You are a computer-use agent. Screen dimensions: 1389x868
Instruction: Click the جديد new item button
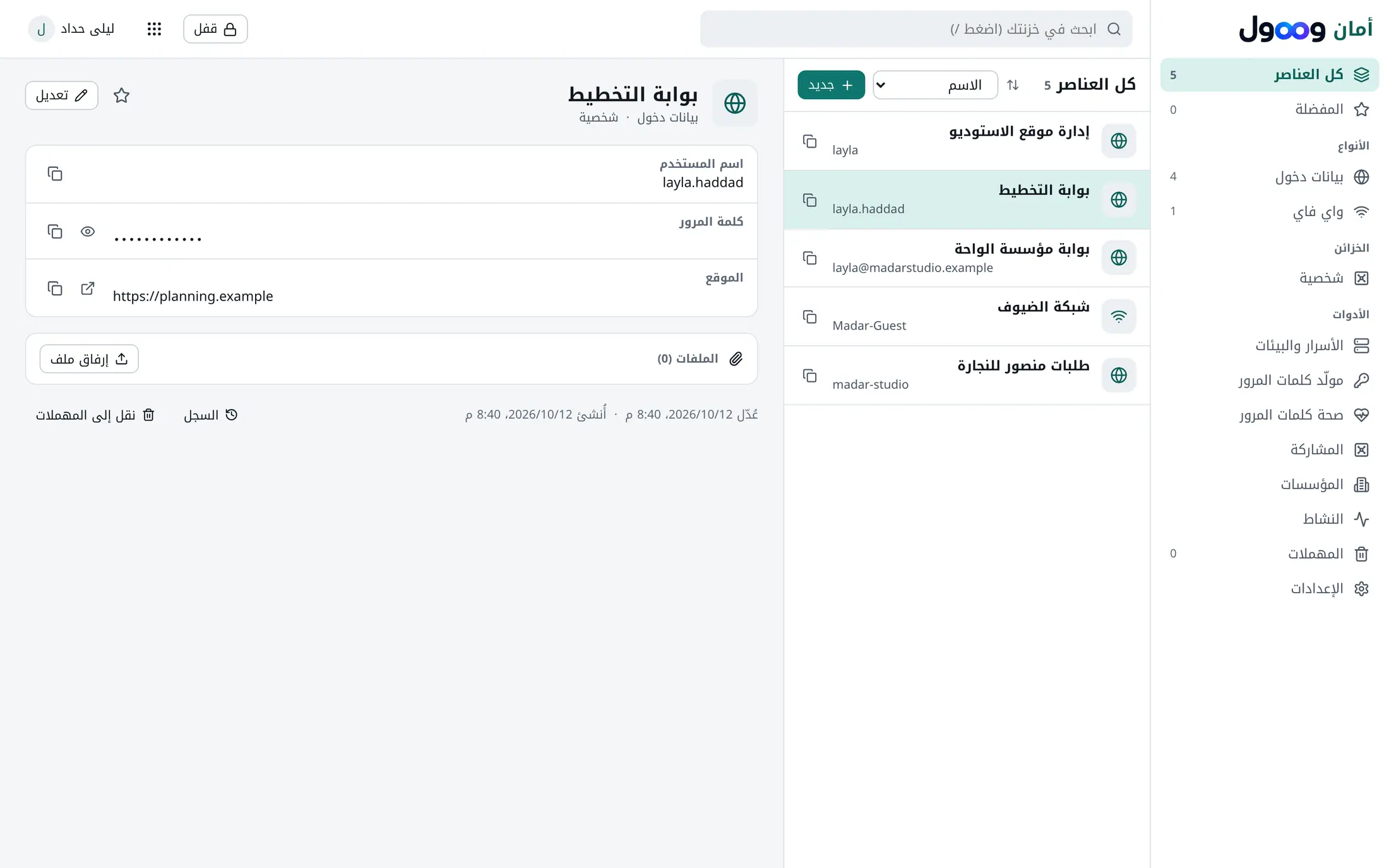[x=831, y=85]
